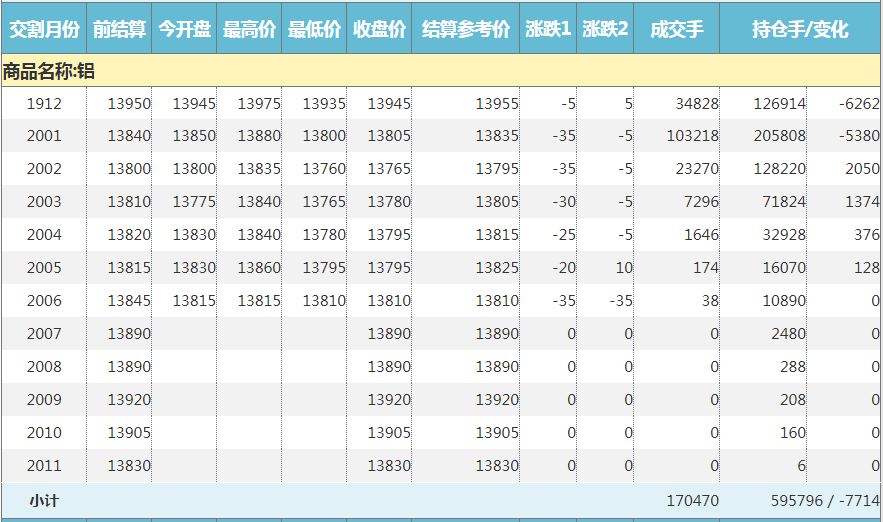Click subtotal volume 170470
Viewport: 883px width, 522px height.
click(692, 500)
